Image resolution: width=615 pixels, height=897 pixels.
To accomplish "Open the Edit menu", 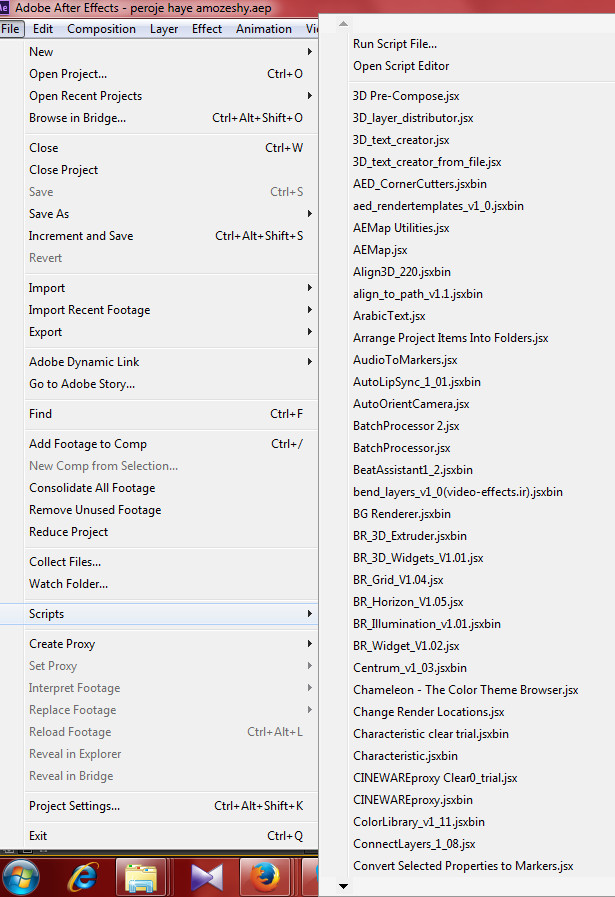I will (x=43, y=29).
